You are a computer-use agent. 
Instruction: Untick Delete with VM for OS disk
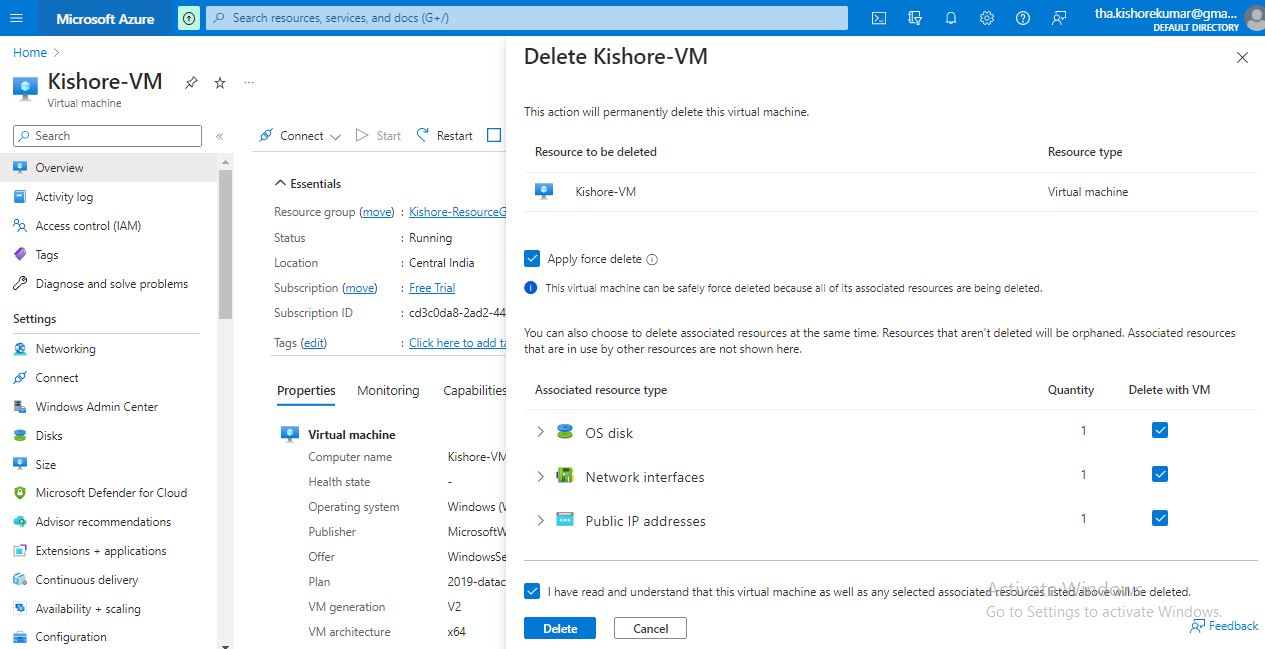1160,430
